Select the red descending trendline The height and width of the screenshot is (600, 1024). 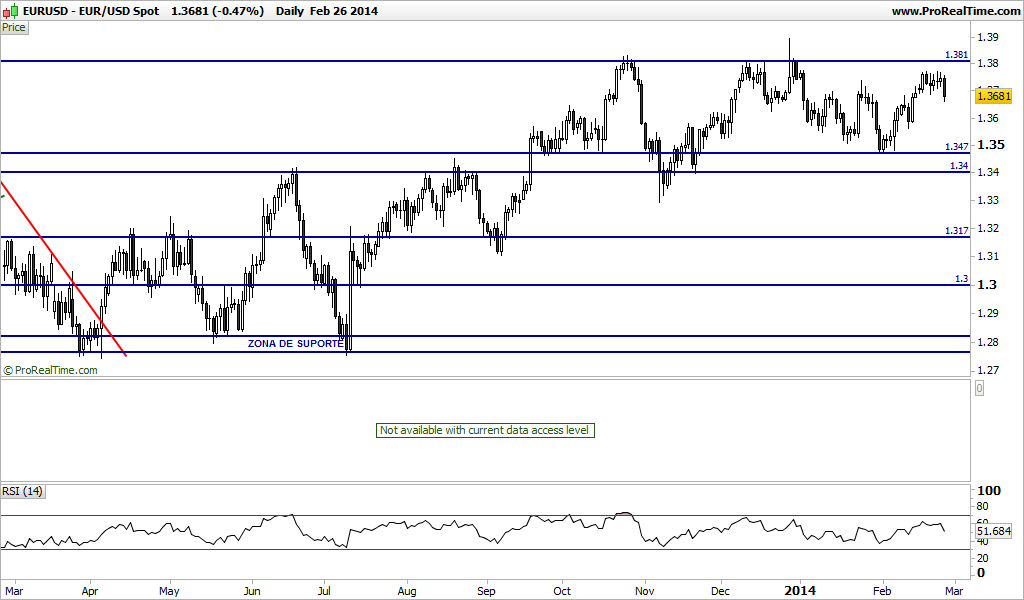[63, 268]
